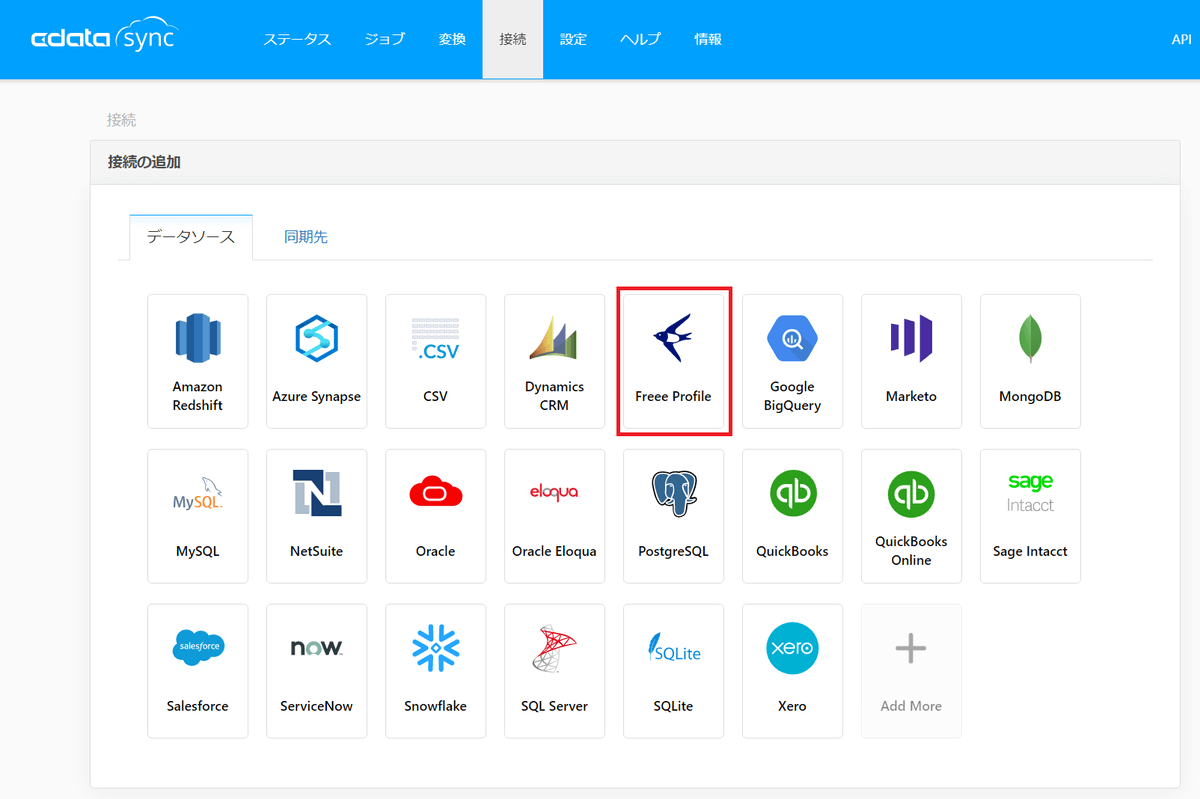The image size is (1200, 799).
Task: Choose the SQL Server data source icon
Action: click(x=554, y=670)
